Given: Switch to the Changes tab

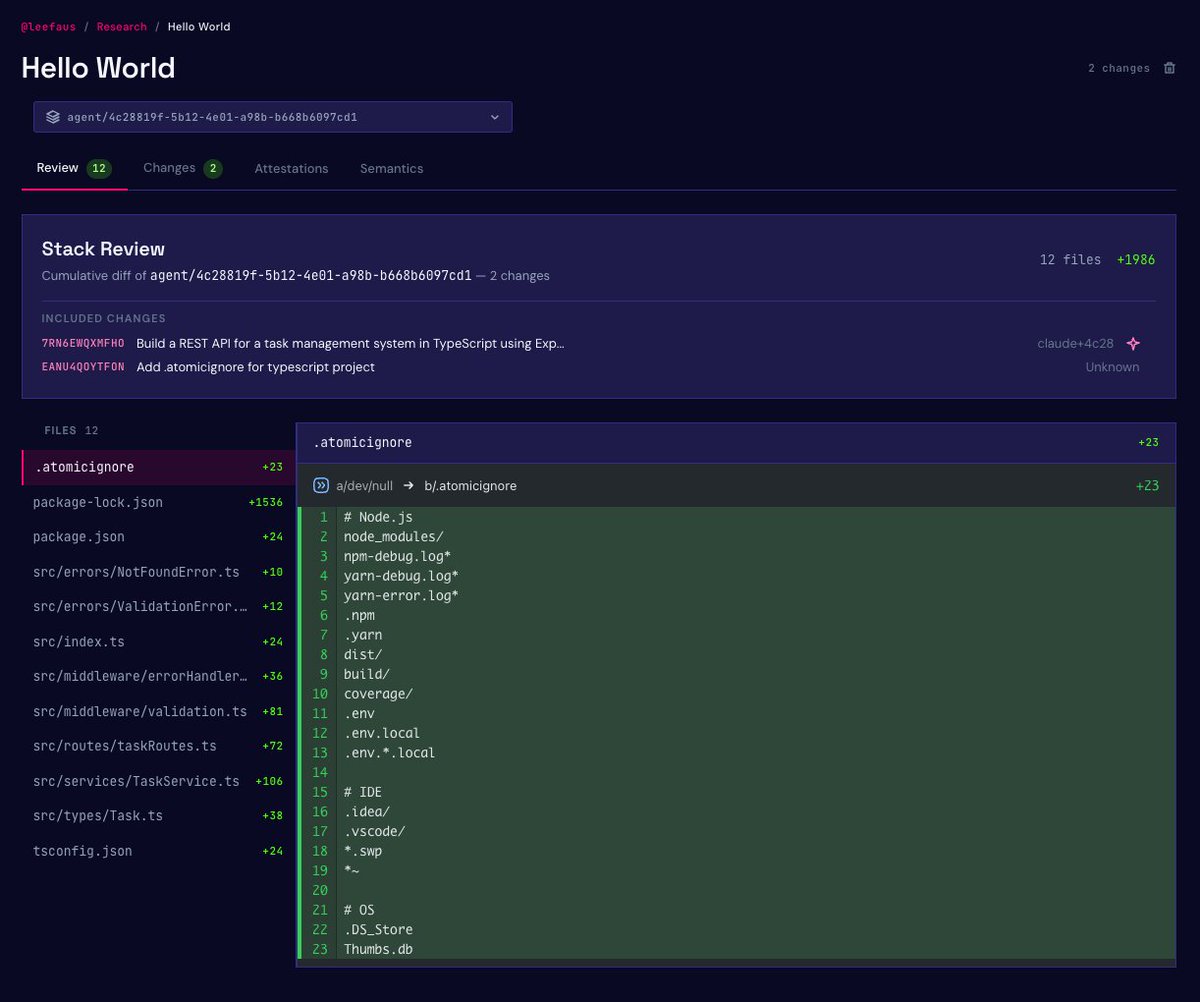Looking at the screenshot, I should pyautogui.click(x=182, y=168).
